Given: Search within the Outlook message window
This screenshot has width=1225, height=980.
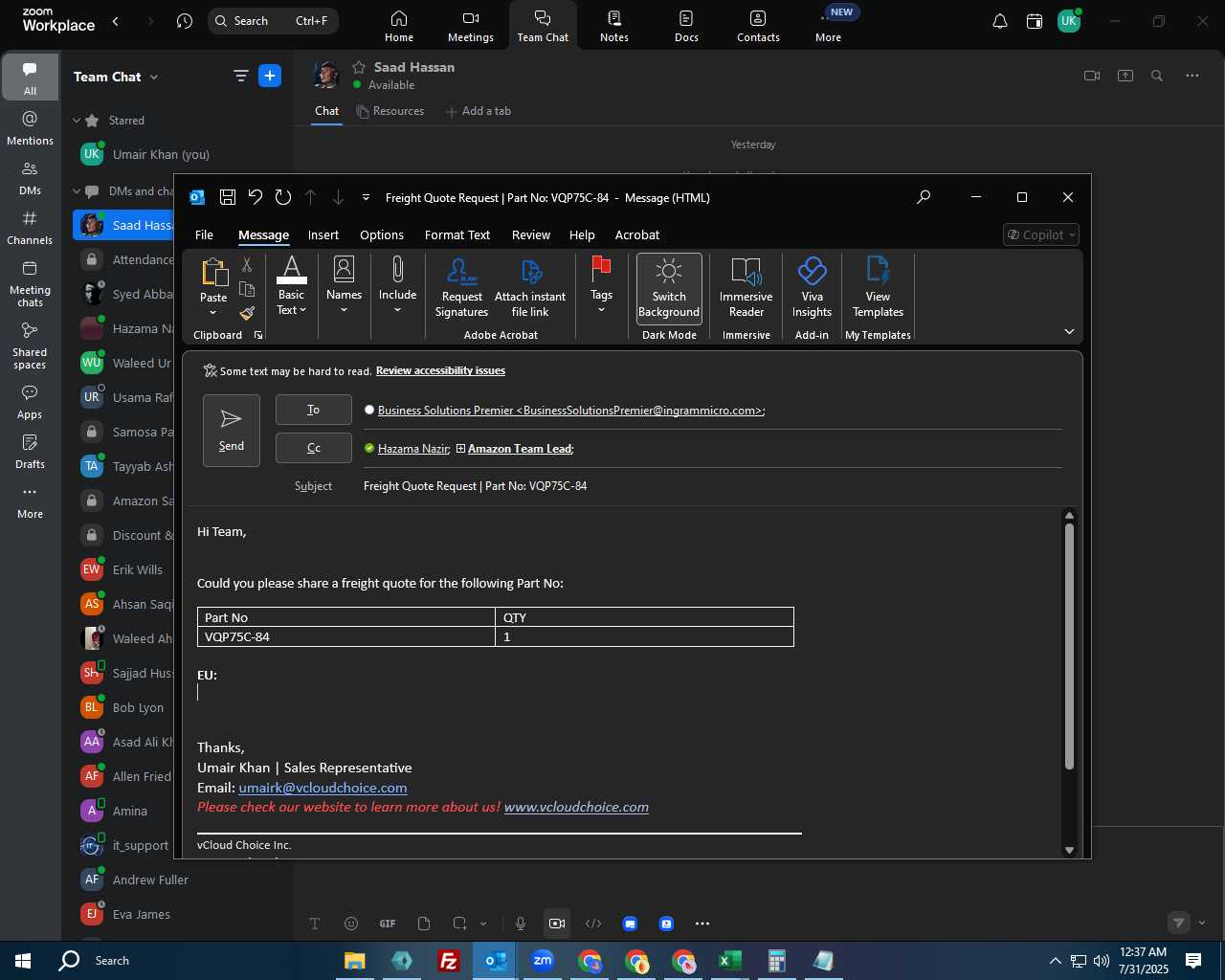Looking at the screenshot, I should pyautogui.click(x=924, y=197).
